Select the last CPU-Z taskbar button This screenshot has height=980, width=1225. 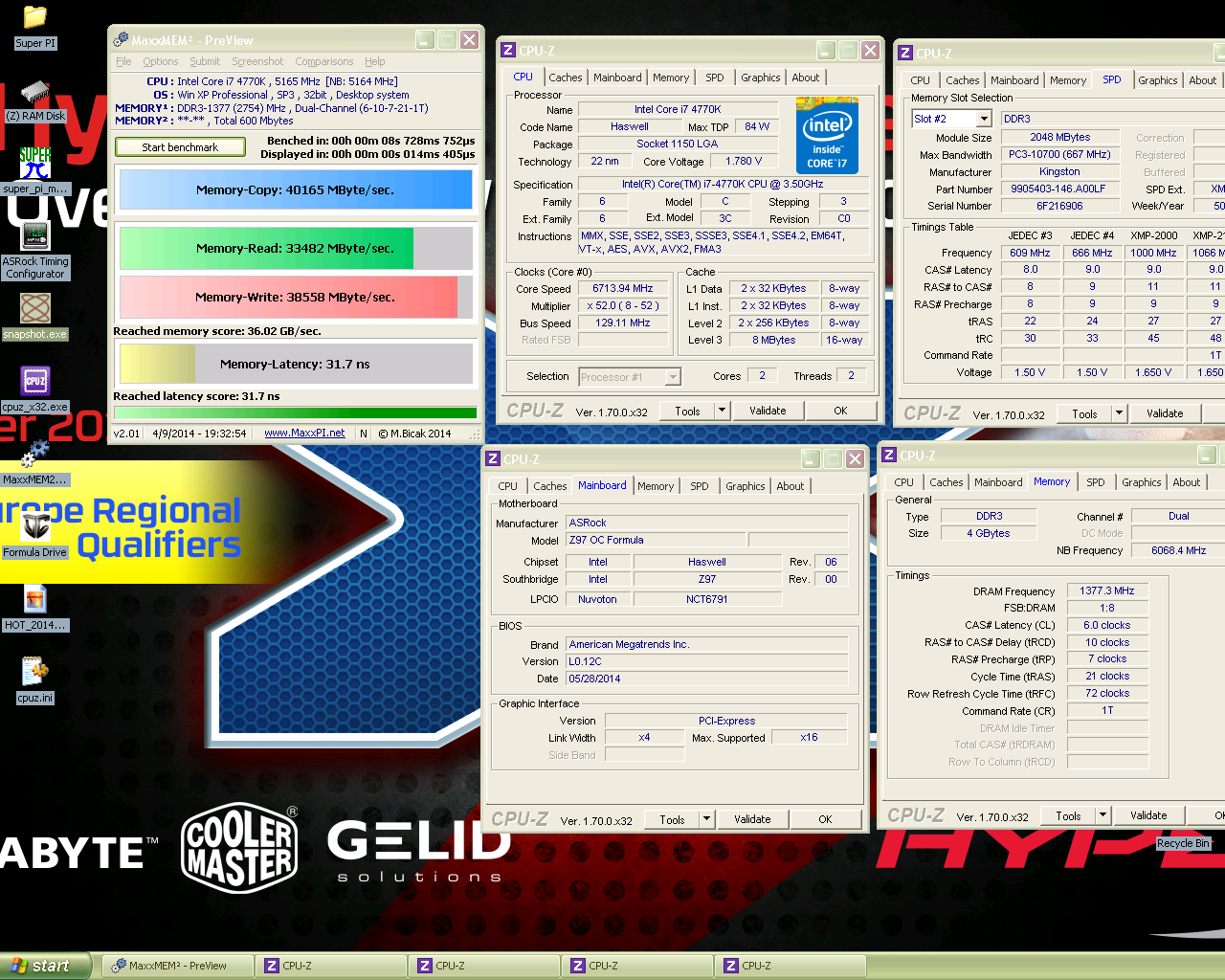tap(791, 966)
